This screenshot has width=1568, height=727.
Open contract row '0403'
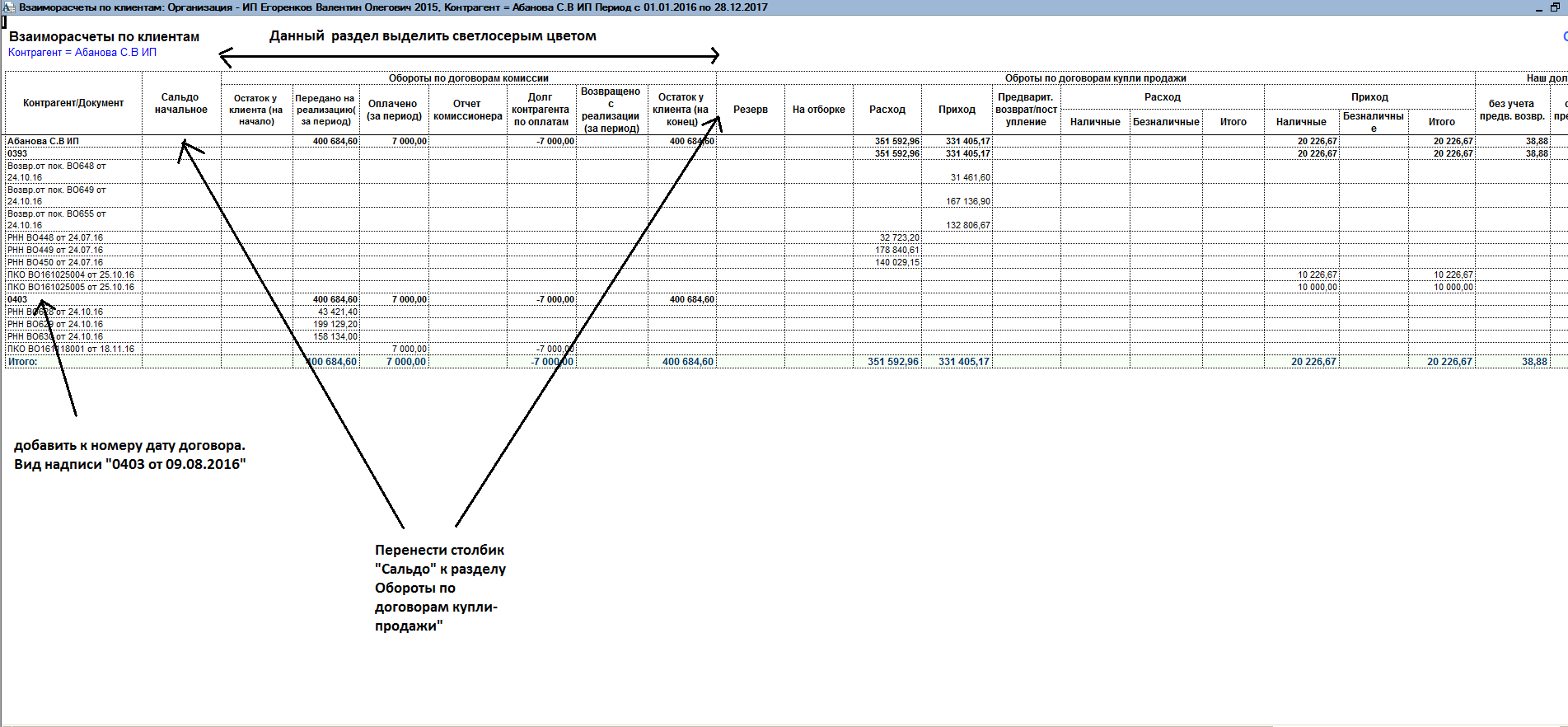tap(17, 299)
